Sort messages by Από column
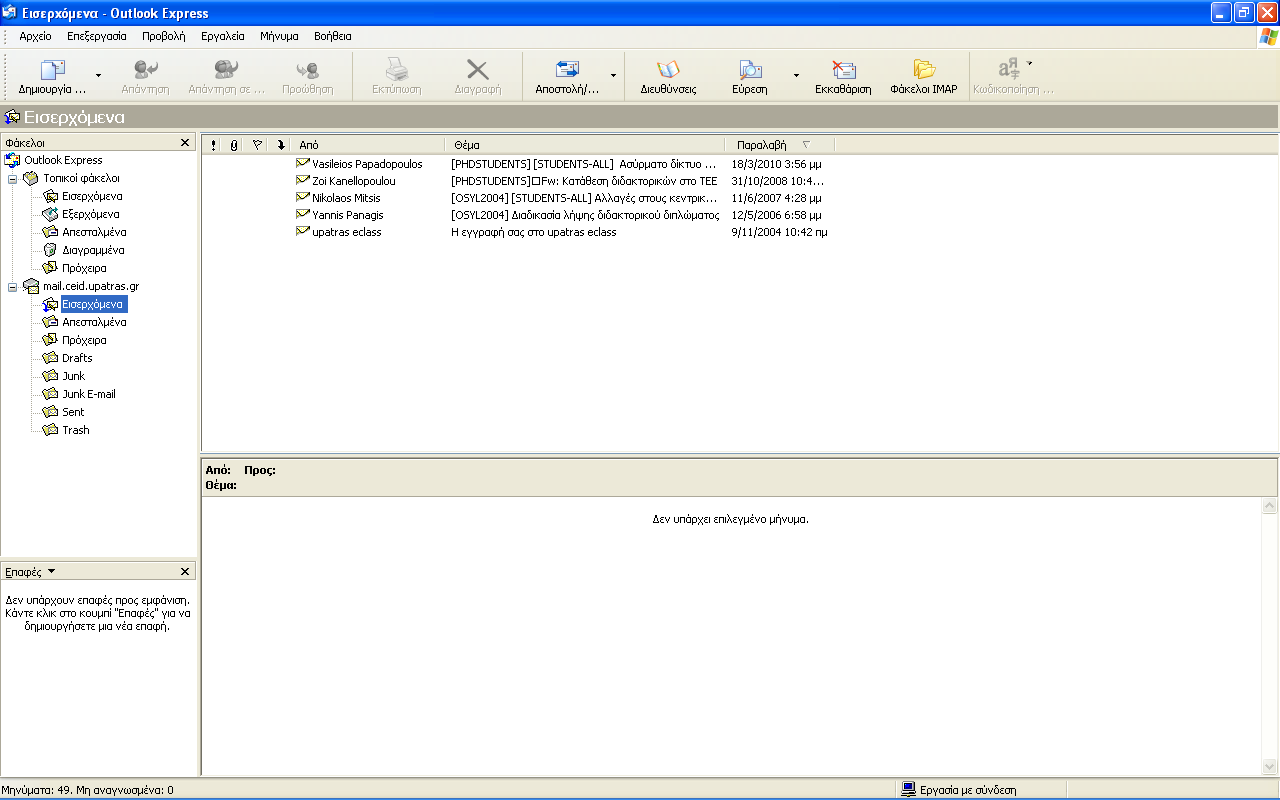The width and height of the screenshot is (1280, 800). [x=369, y=145]
